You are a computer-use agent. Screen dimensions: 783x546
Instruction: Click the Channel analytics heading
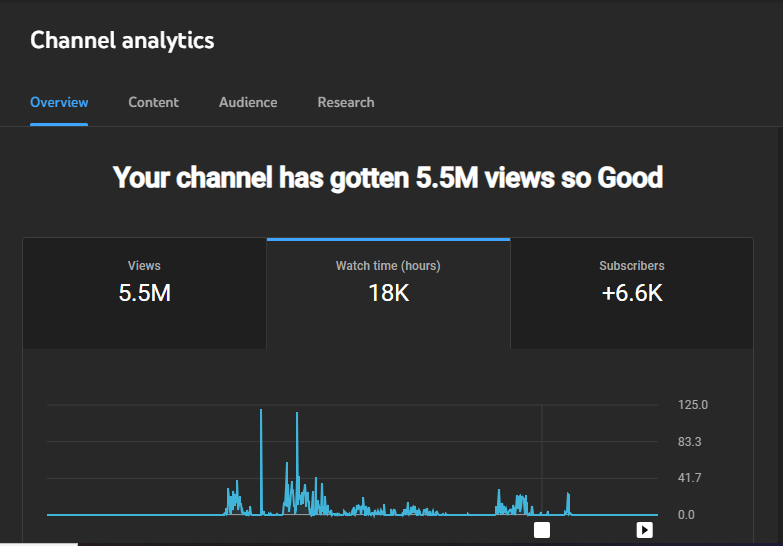(122, 40)
